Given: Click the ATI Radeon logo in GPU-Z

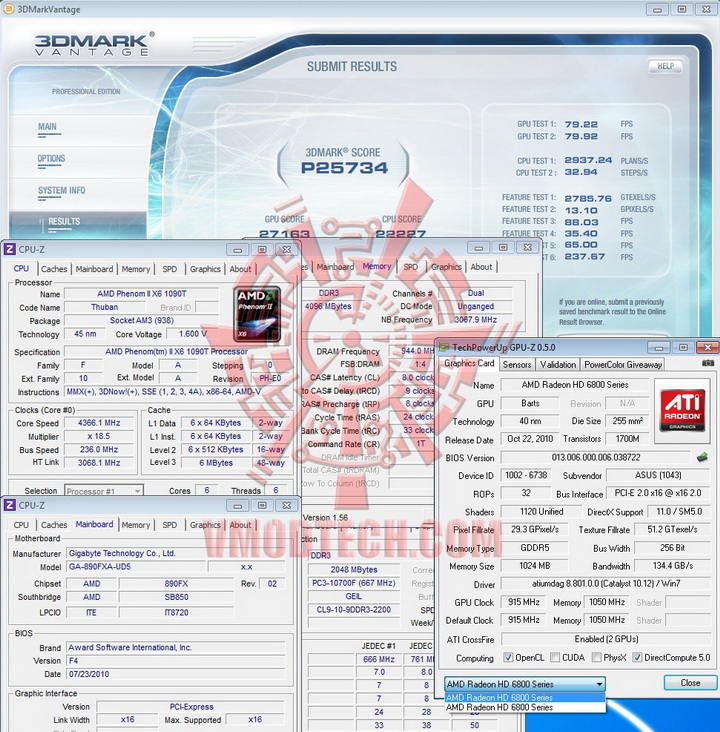Looking at the screenshot, I should click(x=682, y=411).
